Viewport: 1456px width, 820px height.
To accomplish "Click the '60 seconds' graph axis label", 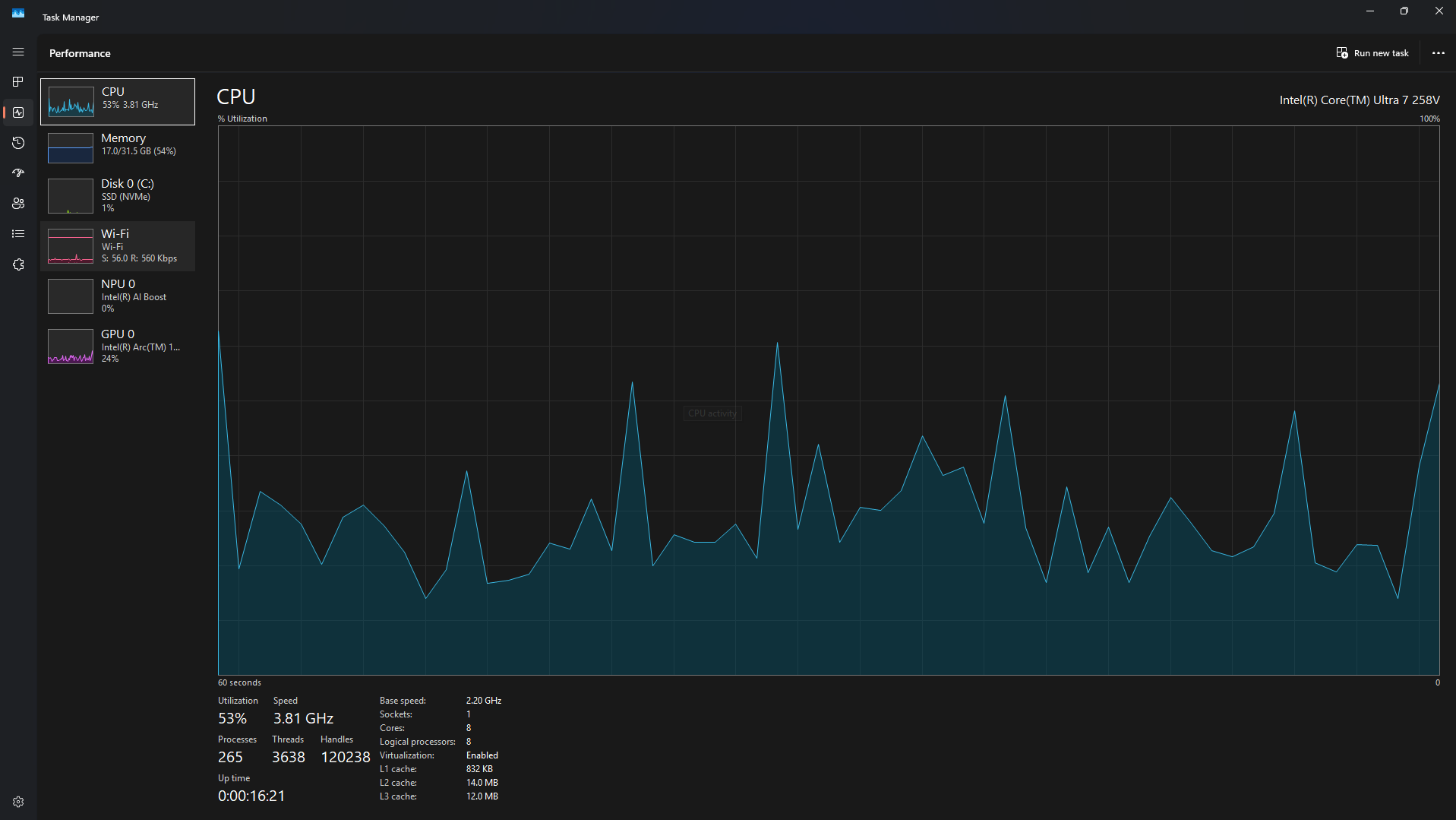I will pyautogui.click(x=239, y=682).
